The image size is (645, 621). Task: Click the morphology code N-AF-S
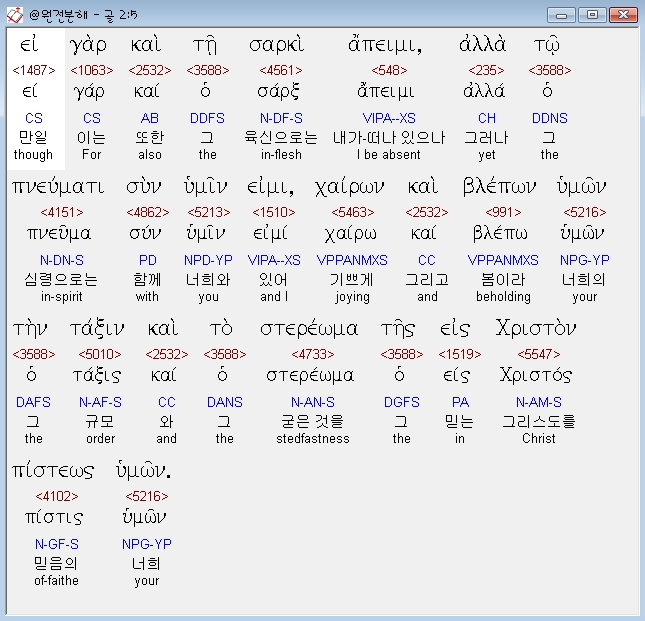click(100, 402)
